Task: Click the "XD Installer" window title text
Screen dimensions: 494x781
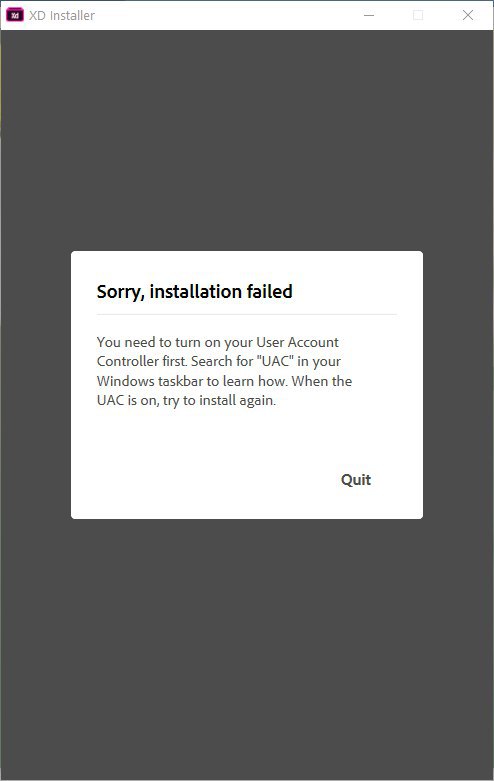Action: 62,15
